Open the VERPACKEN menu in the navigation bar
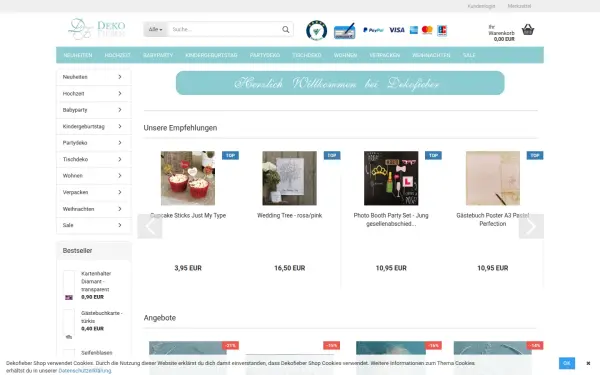Screen dimensions: 600x375 pos(385,55)
